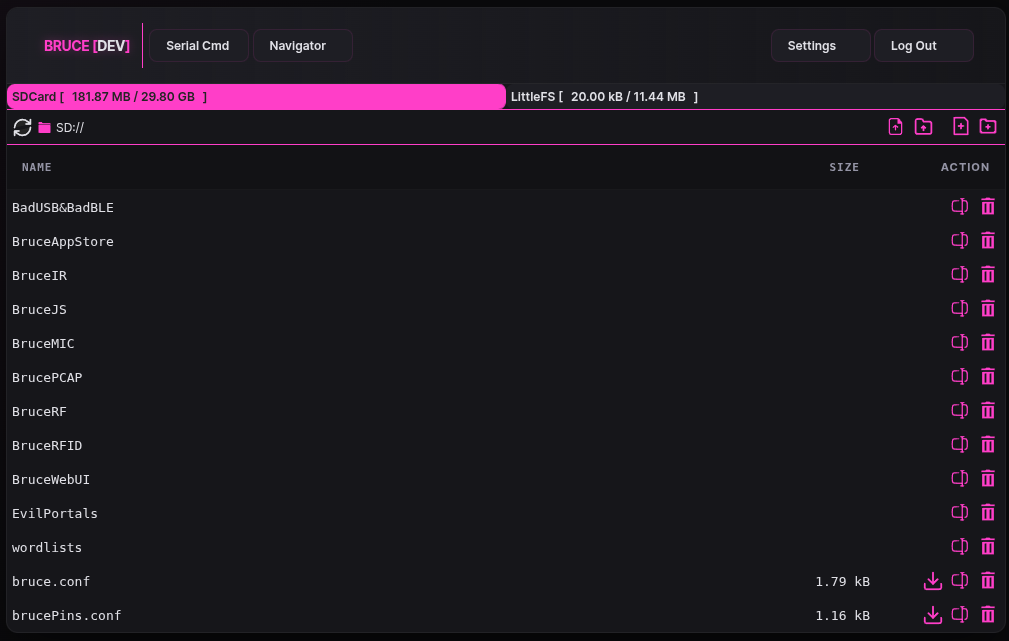Open the BruceJS folder
Screen dimensions: 1009x641
pos(39,310)
